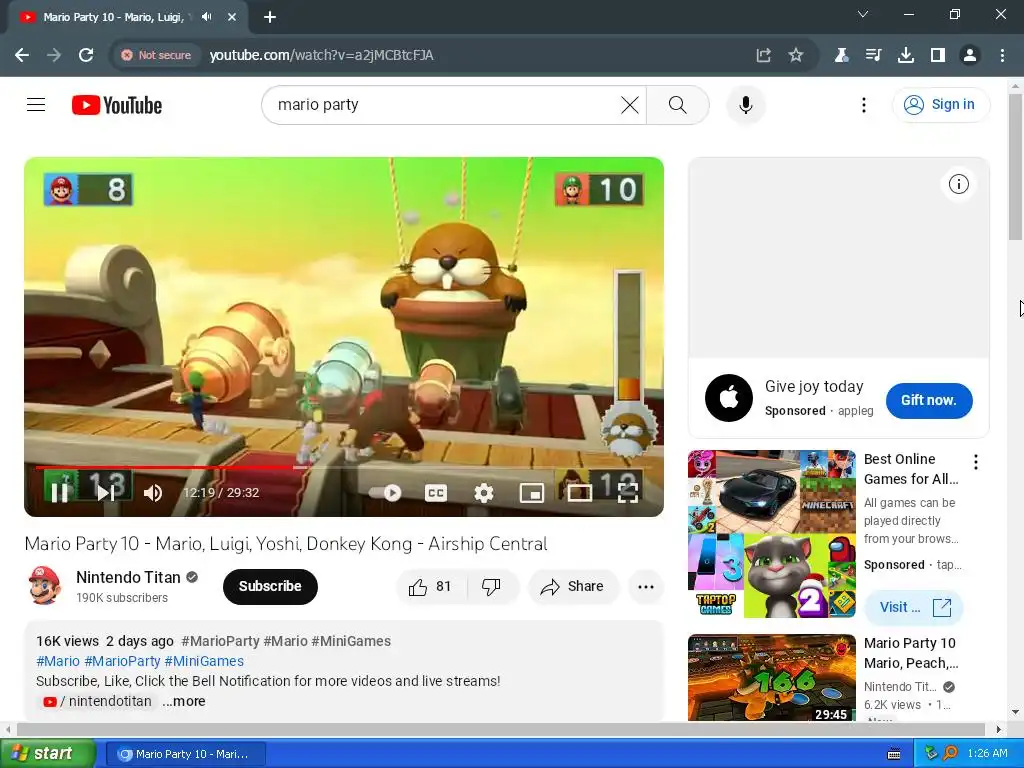The height and width of the screenshot is (768, 1024).
Task: Start voice search with microphone
Action: pyautogui.click(x=745, y=104)
